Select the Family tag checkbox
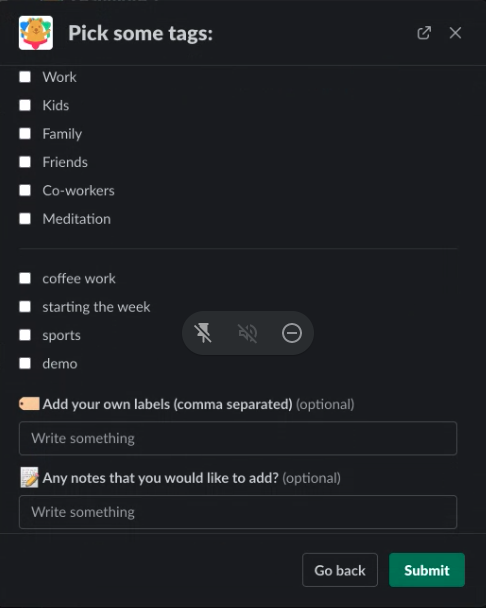This screenshot has width=486, height=608. [x=25, y=133]
